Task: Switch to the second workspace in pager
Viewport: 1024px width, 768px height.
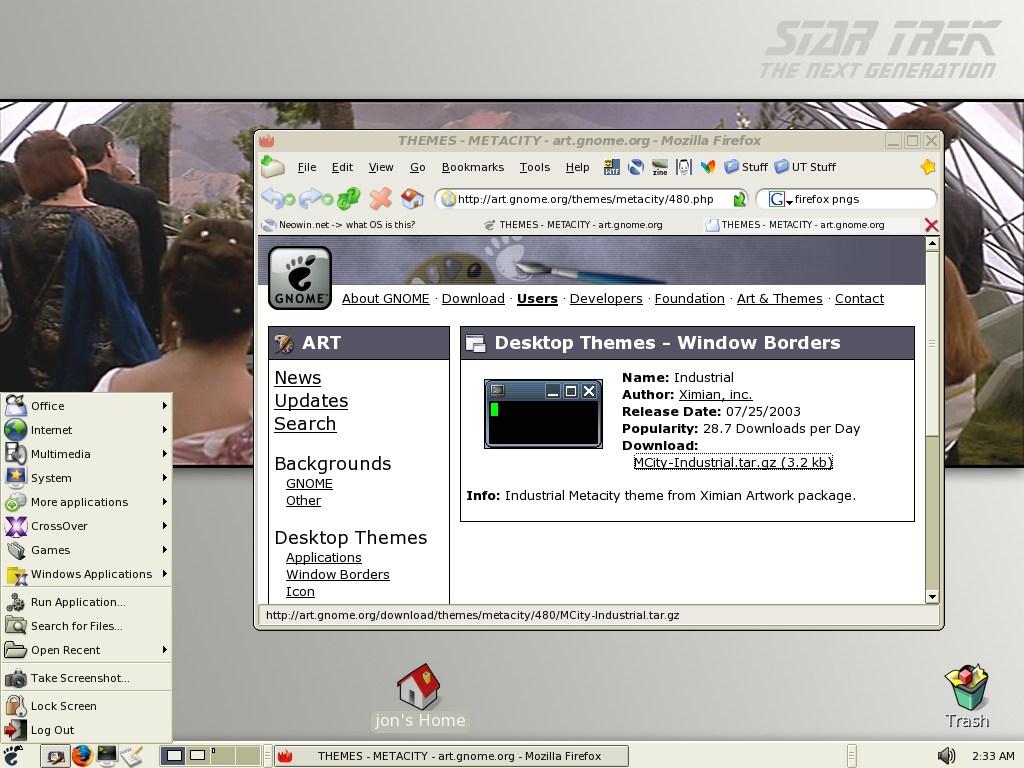Action: [198, 755]
